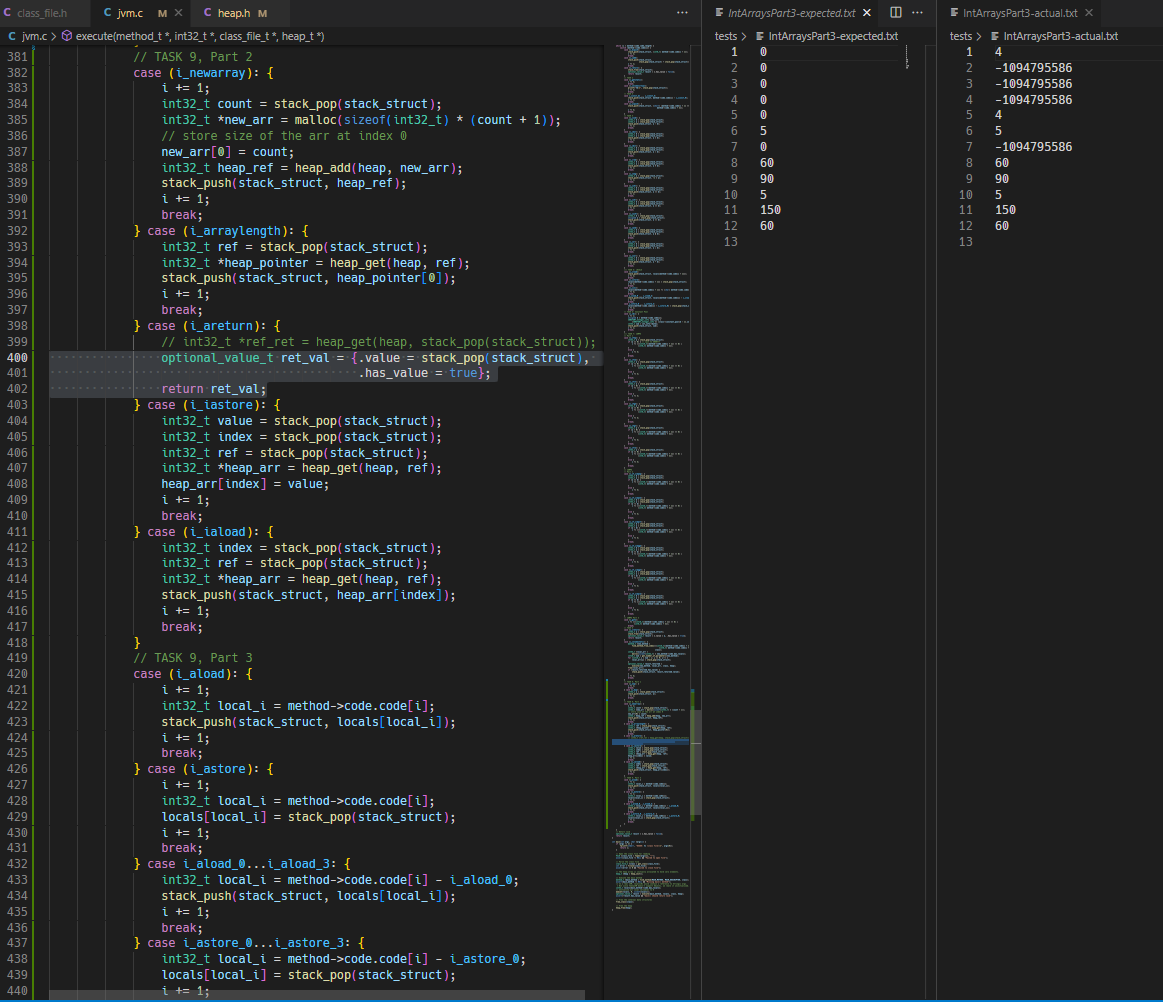
Task: Switch to the heap.h tab
Action: pyautogui.click(x=233, y=13)
